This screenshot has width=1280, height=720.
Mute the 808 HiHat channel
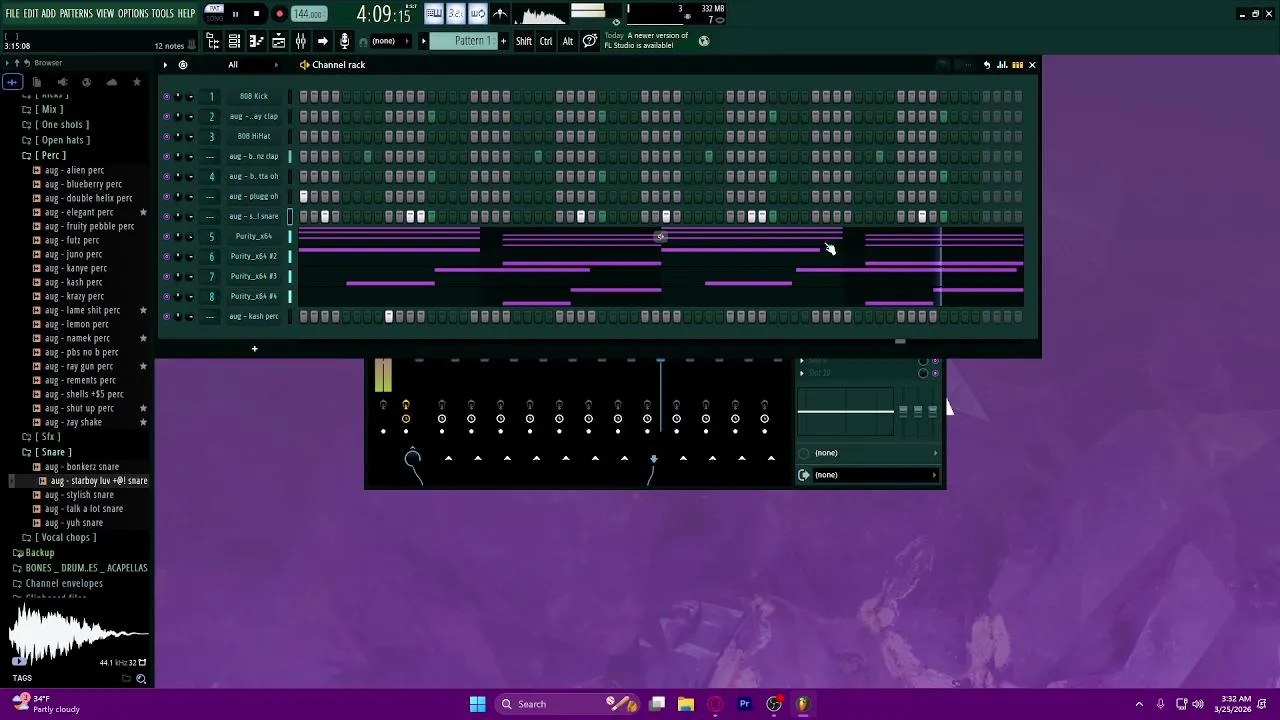tap(166, 136)
